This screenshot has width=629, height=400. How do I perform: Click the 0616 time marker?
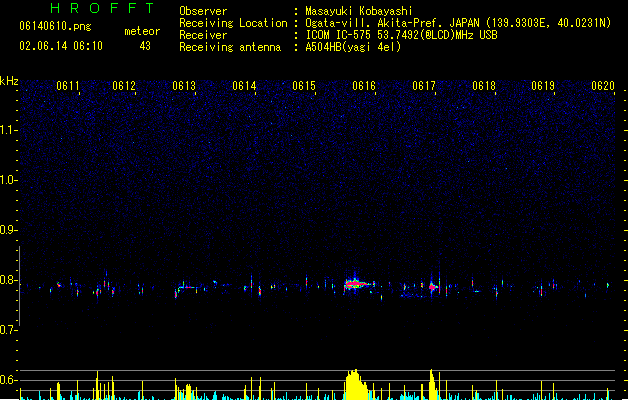click(x=364, y=86)
